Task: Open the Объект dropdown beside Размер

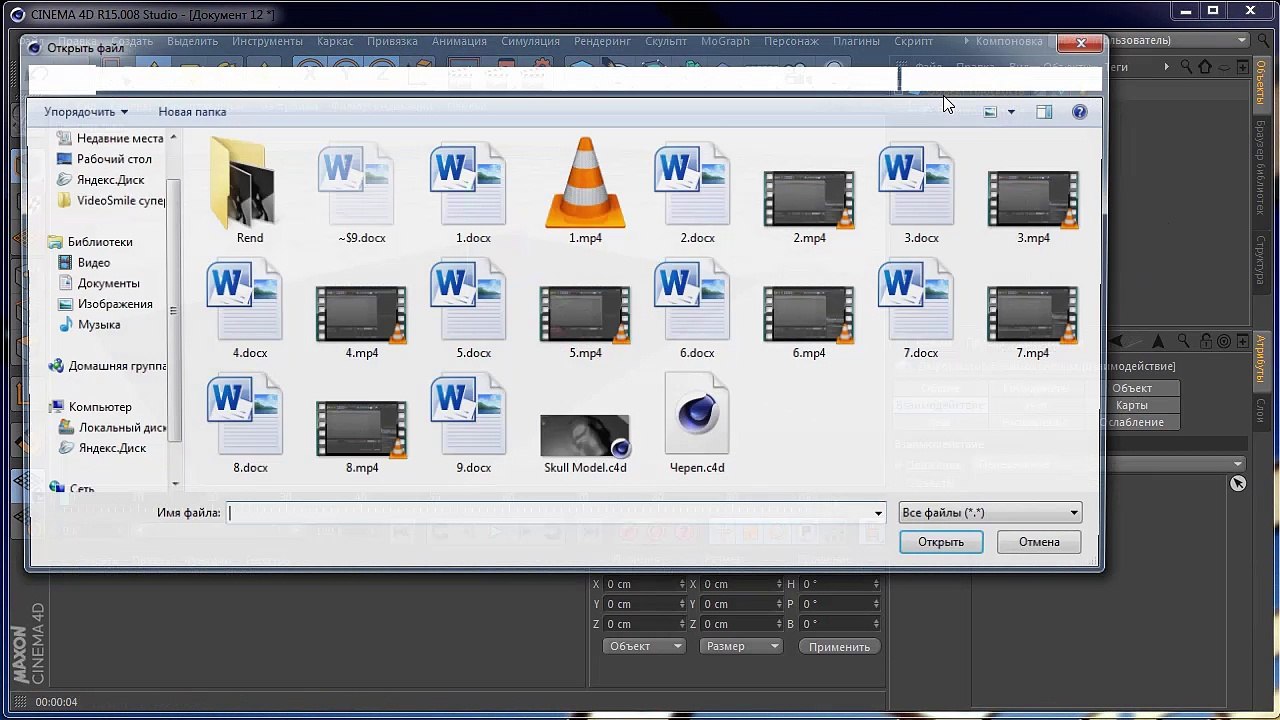Action: coord(645,646)
